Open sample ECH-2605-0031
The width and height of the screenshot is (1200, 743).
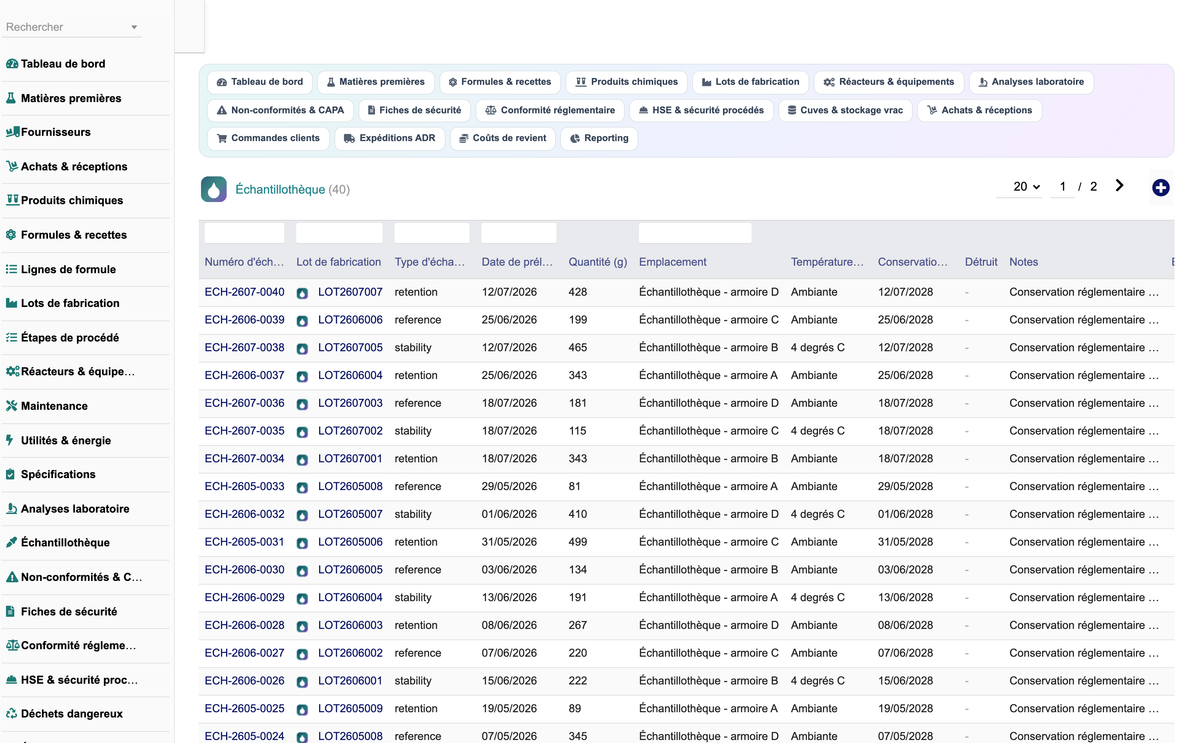(244, 542)
